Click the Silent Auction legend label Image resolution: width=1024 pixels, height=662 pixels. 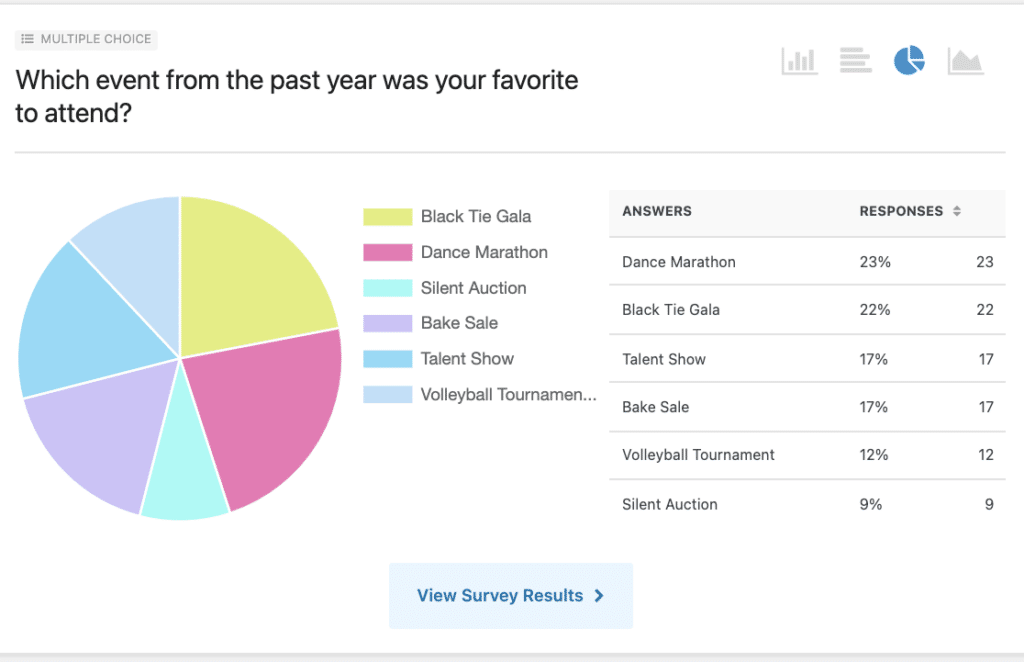(473, 288)
